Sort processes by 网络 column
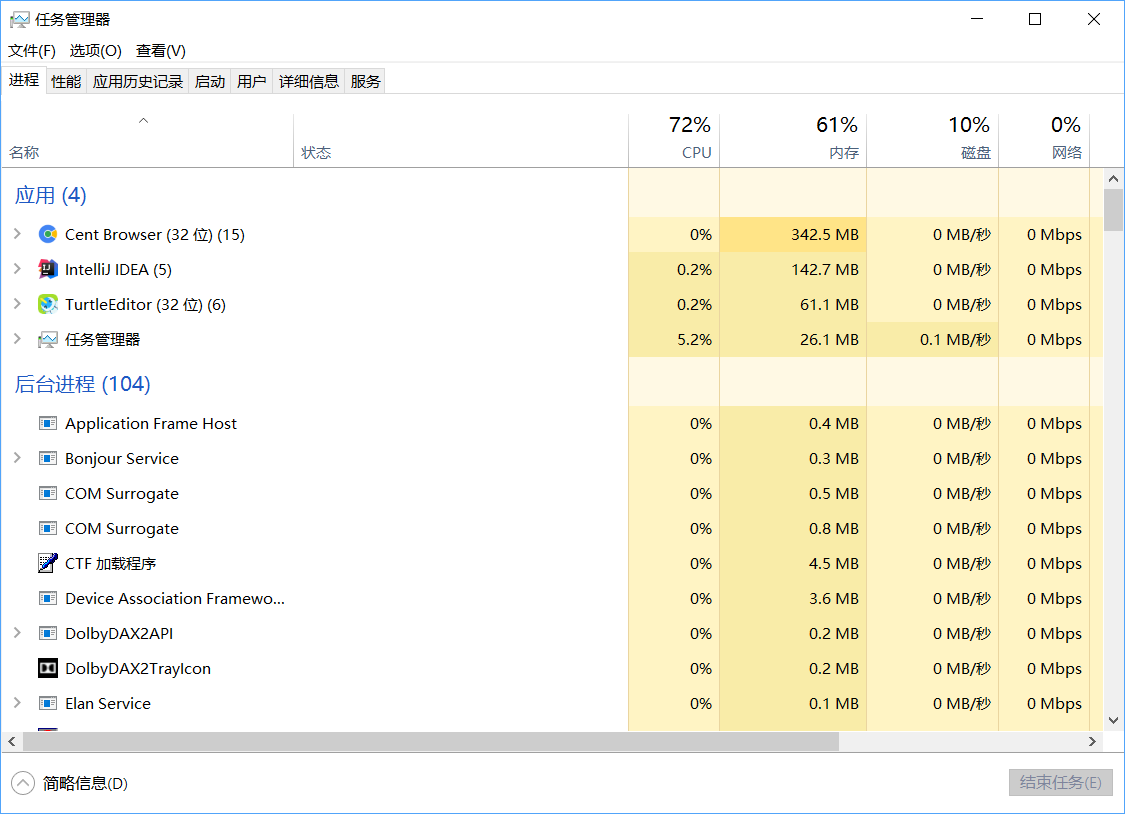Screen dimensions: 1125x814 tap(1045, 141)
